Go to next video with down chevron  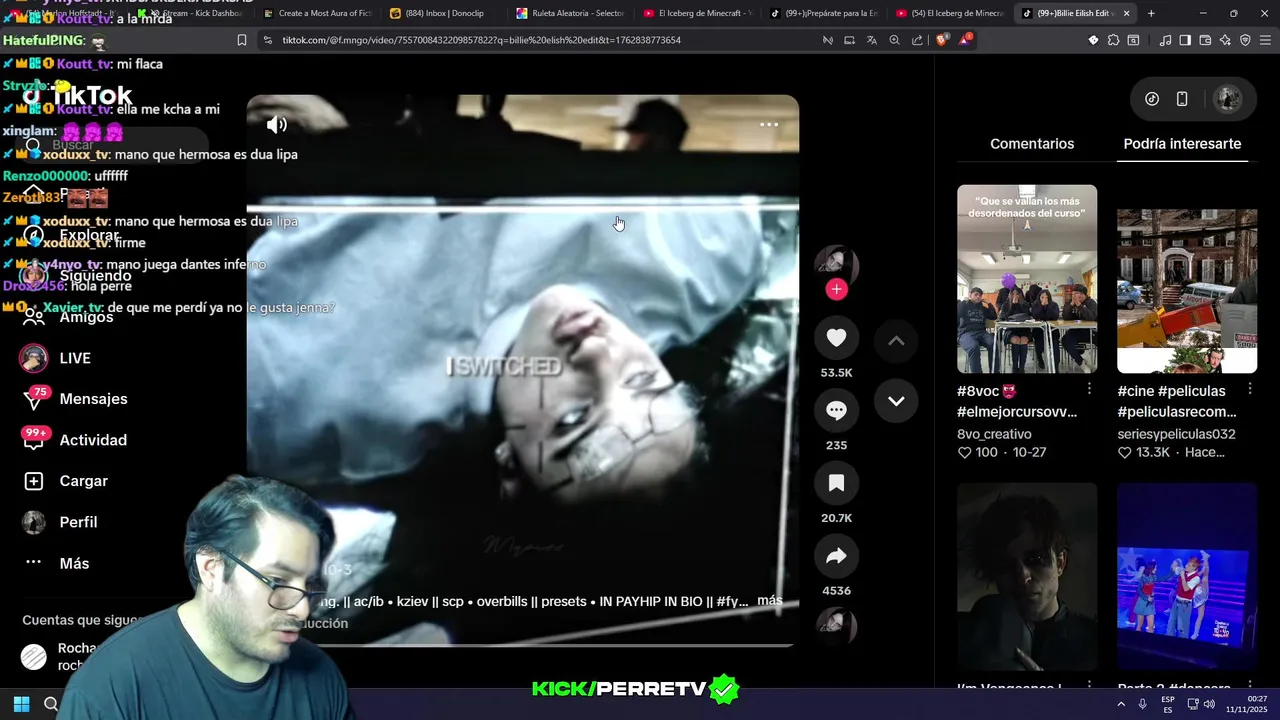pos(896,401)
